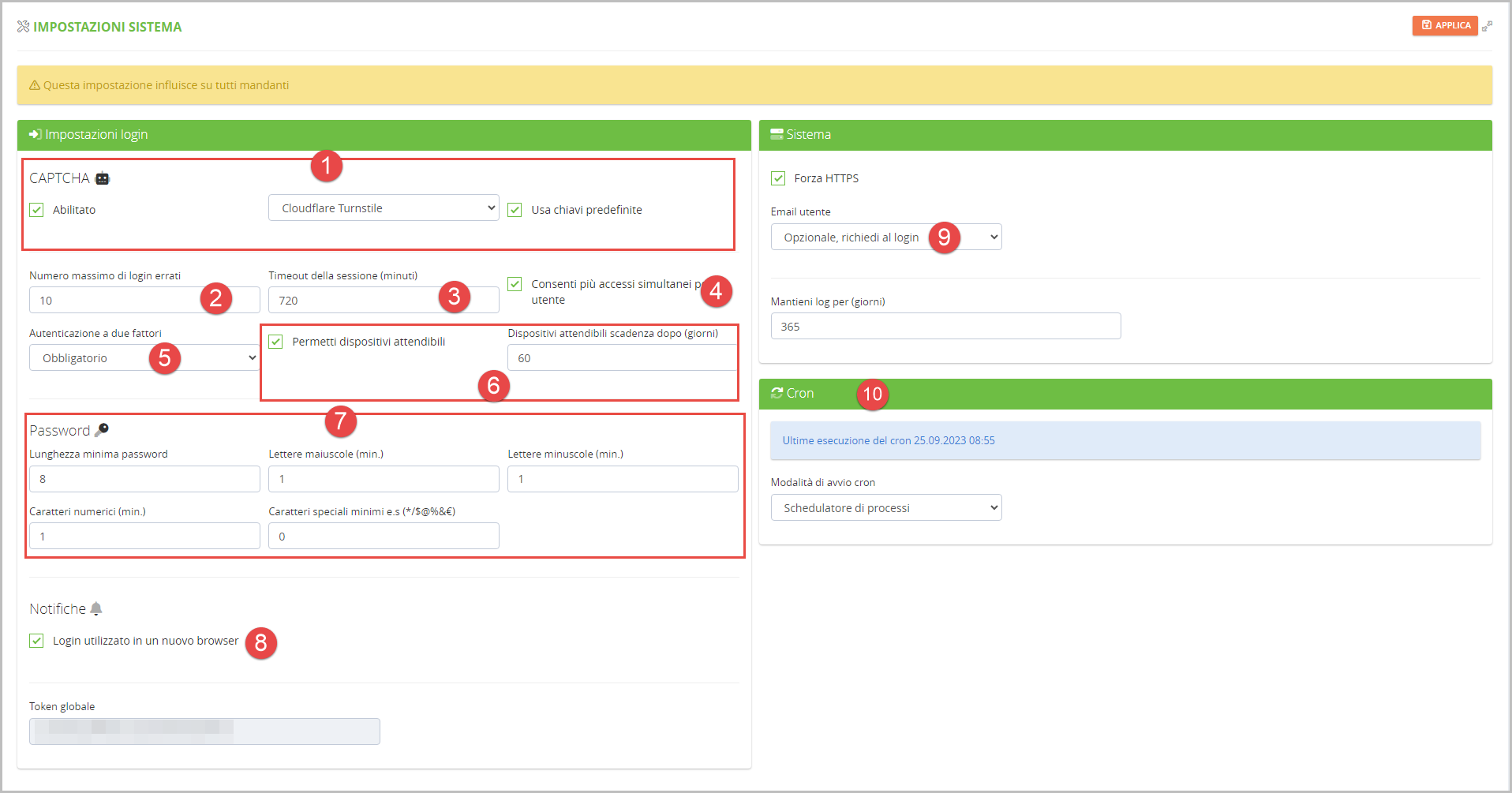This screenshot has height=793, width=1512.
Task: Toggle Permetti dispositivi attendibili checkbox
Action: [x=275, y=342]
